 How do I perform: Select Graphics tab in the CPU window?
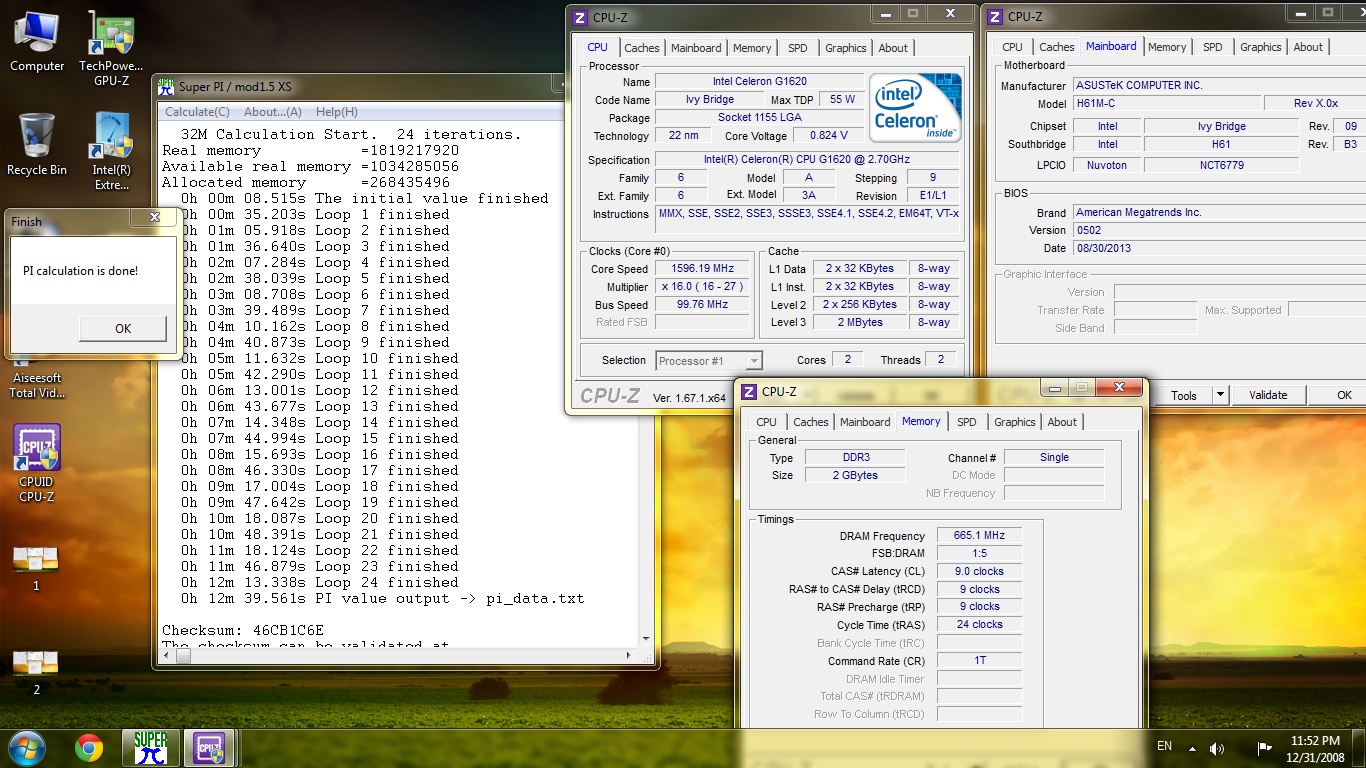[846, 48]
